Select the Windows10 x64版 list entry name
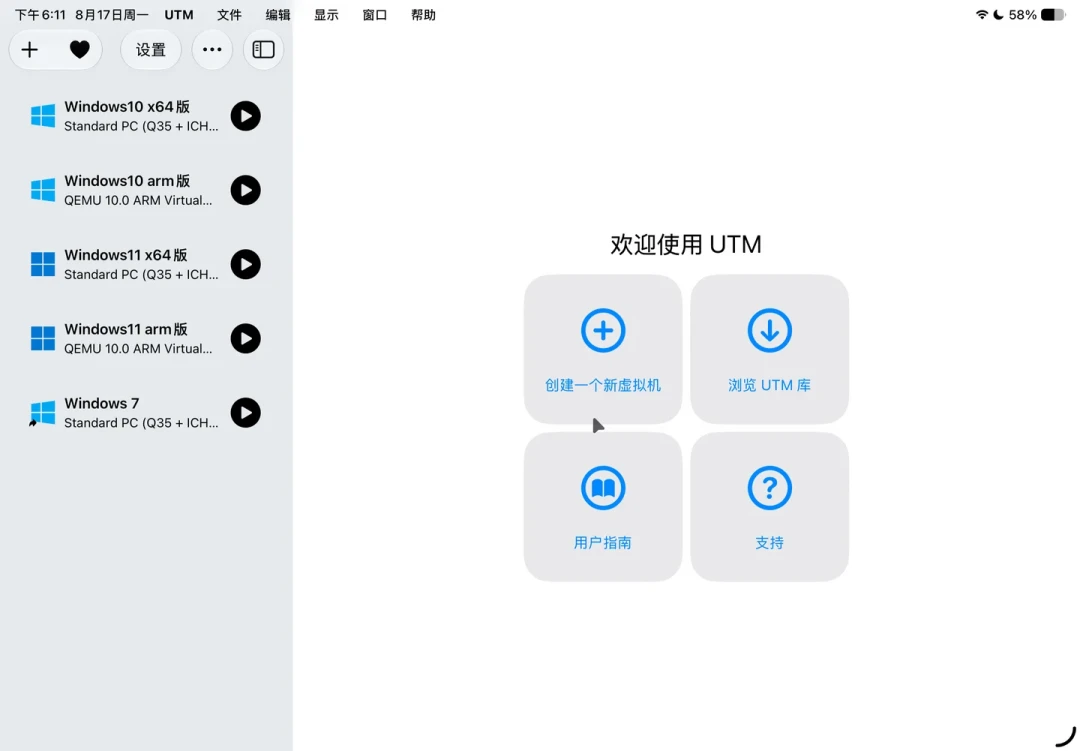 [127, 107]
